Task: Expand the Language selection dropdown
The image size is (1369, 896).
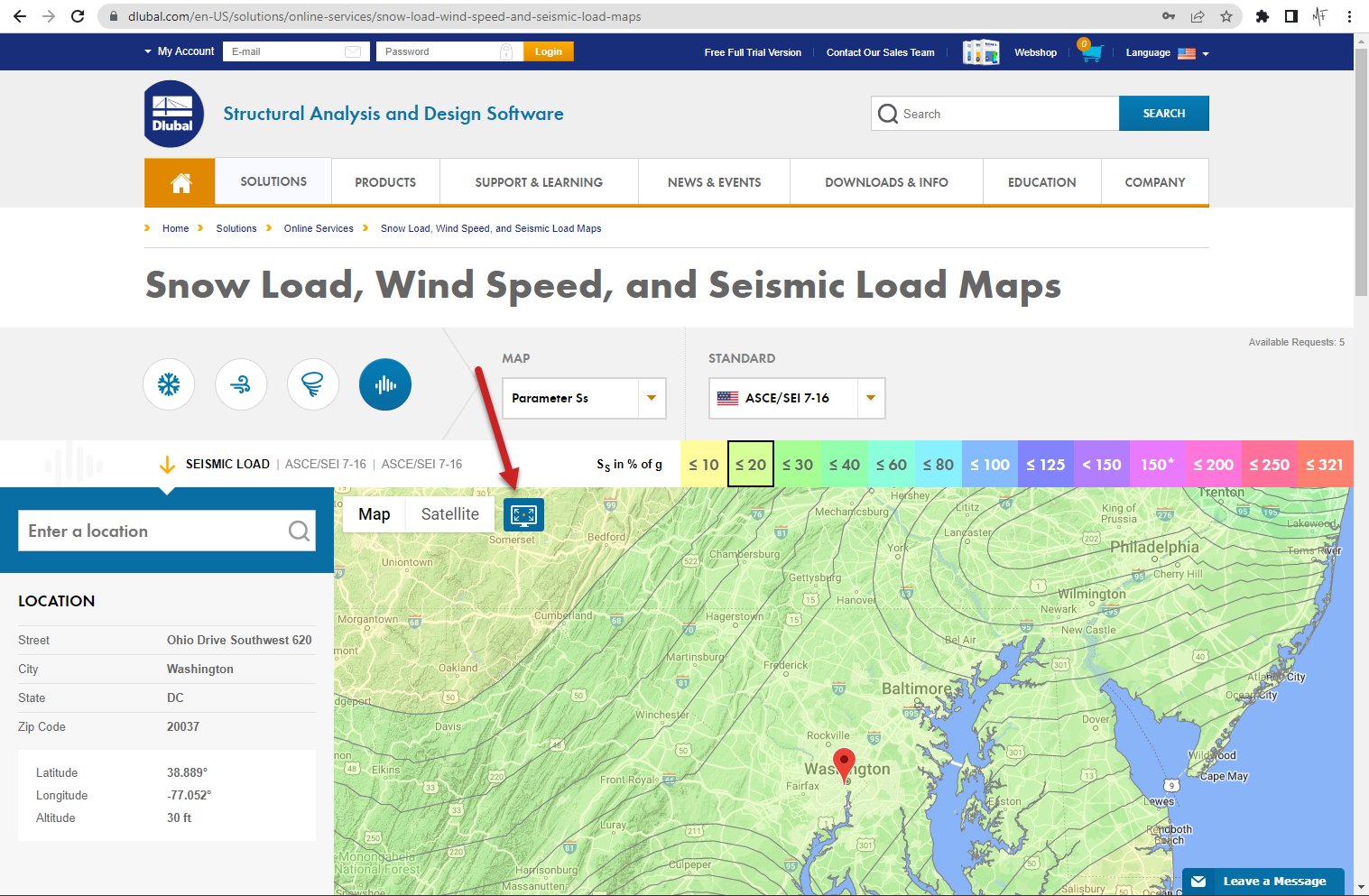Action: [1206, 52]
